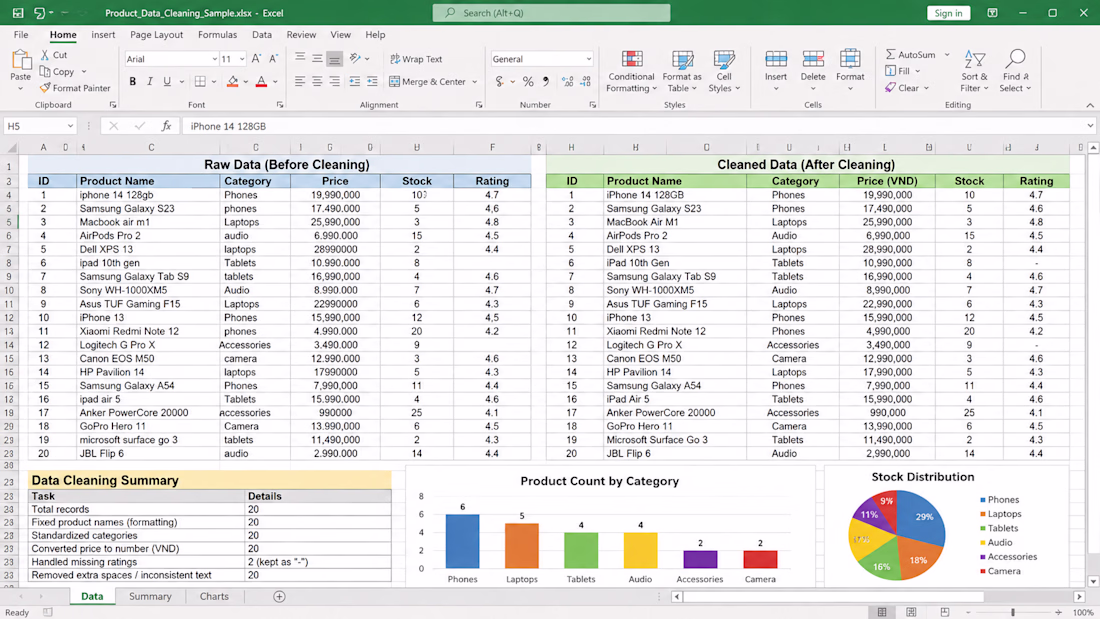Click the Search box in title bar

click(551, 13)
